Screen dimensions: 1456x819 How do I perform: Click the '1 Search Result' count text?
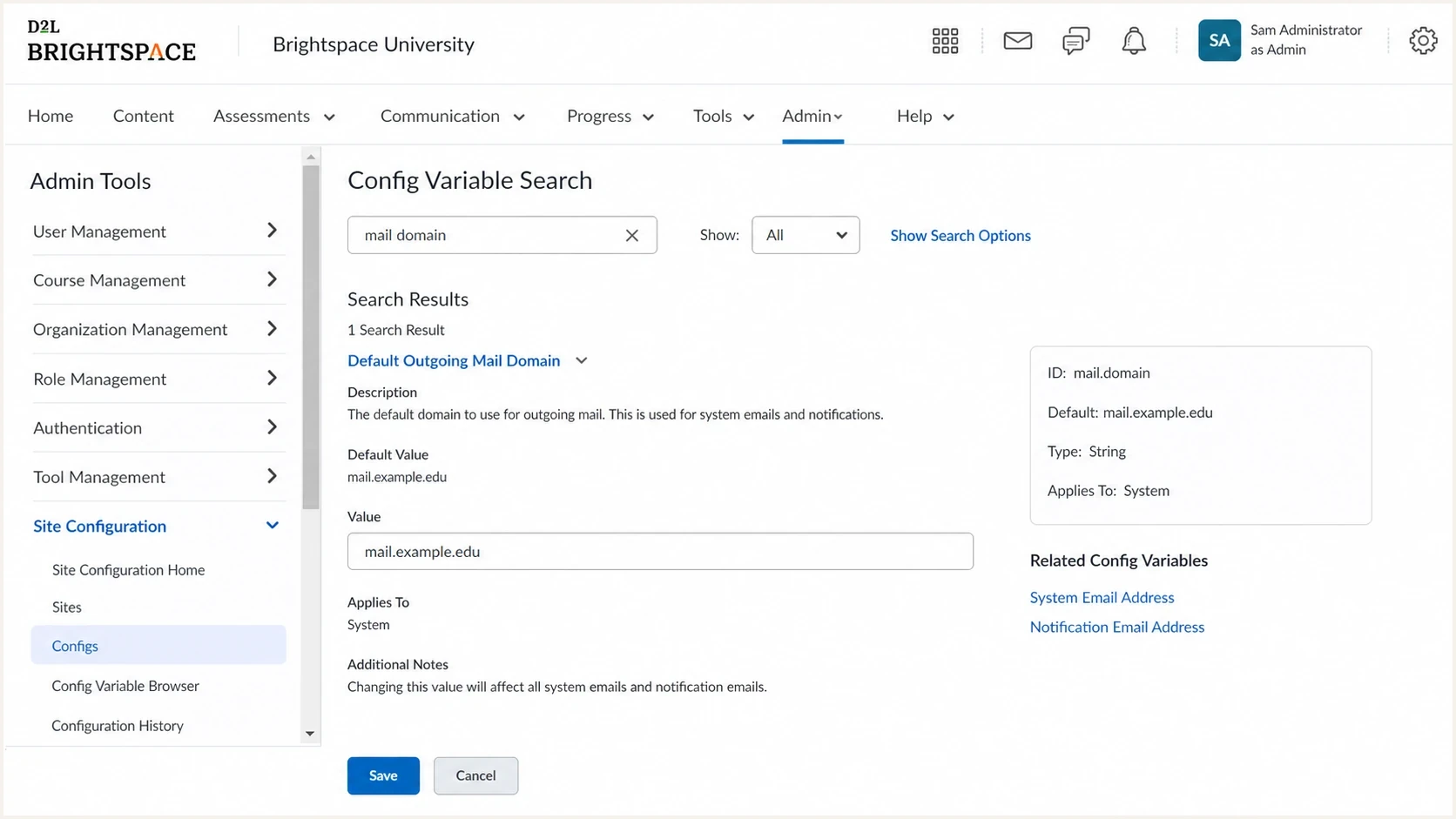click(x=396, y=330)
